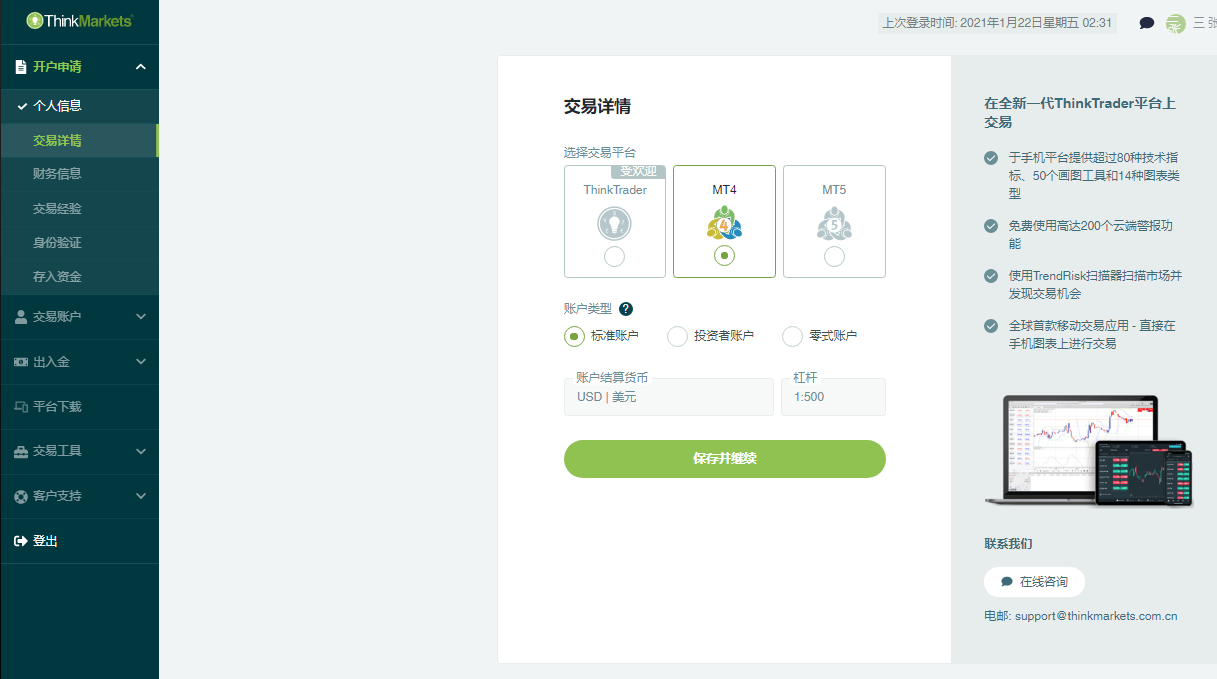Open the 账户结算货币 USD dropdown
1217x679 pixels.
pyautogui.click(x=669, y=397)
